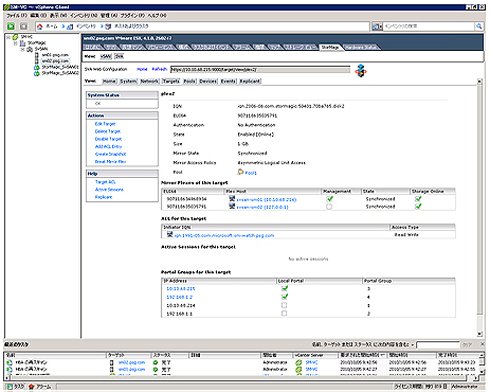Screen dimensions: 490x392
Task: Click the Alarms icon in status bar
Action: coord(31,386)
